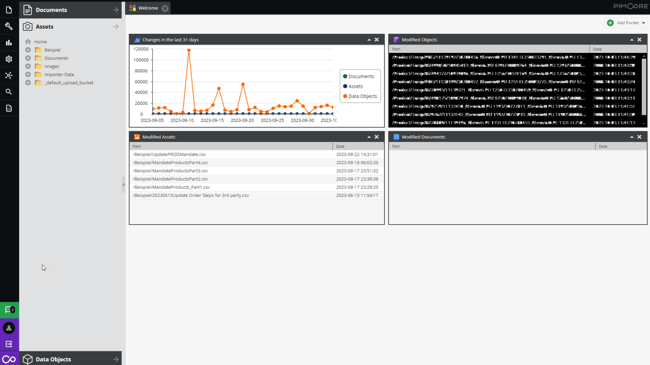650x365 pixels.
Task: Collapse the Modified Assets portlet
Action: [369, 137]
